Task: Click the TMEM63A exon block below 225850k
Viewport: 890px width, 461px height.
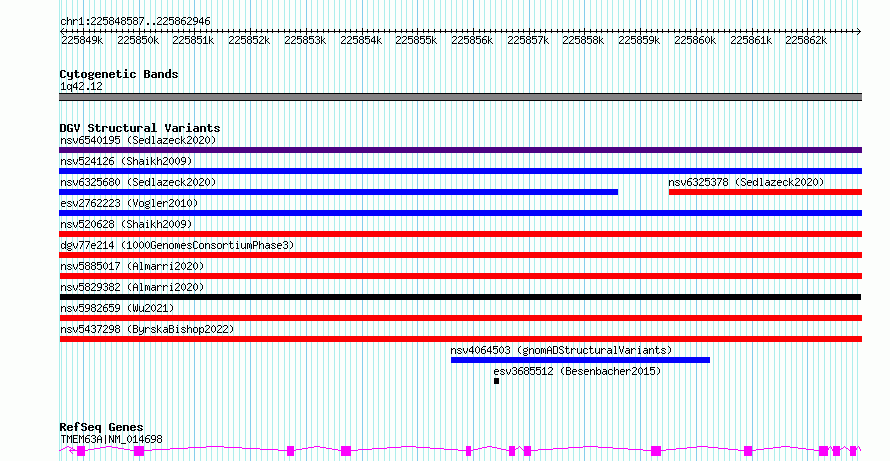Action: pos(139,451)
